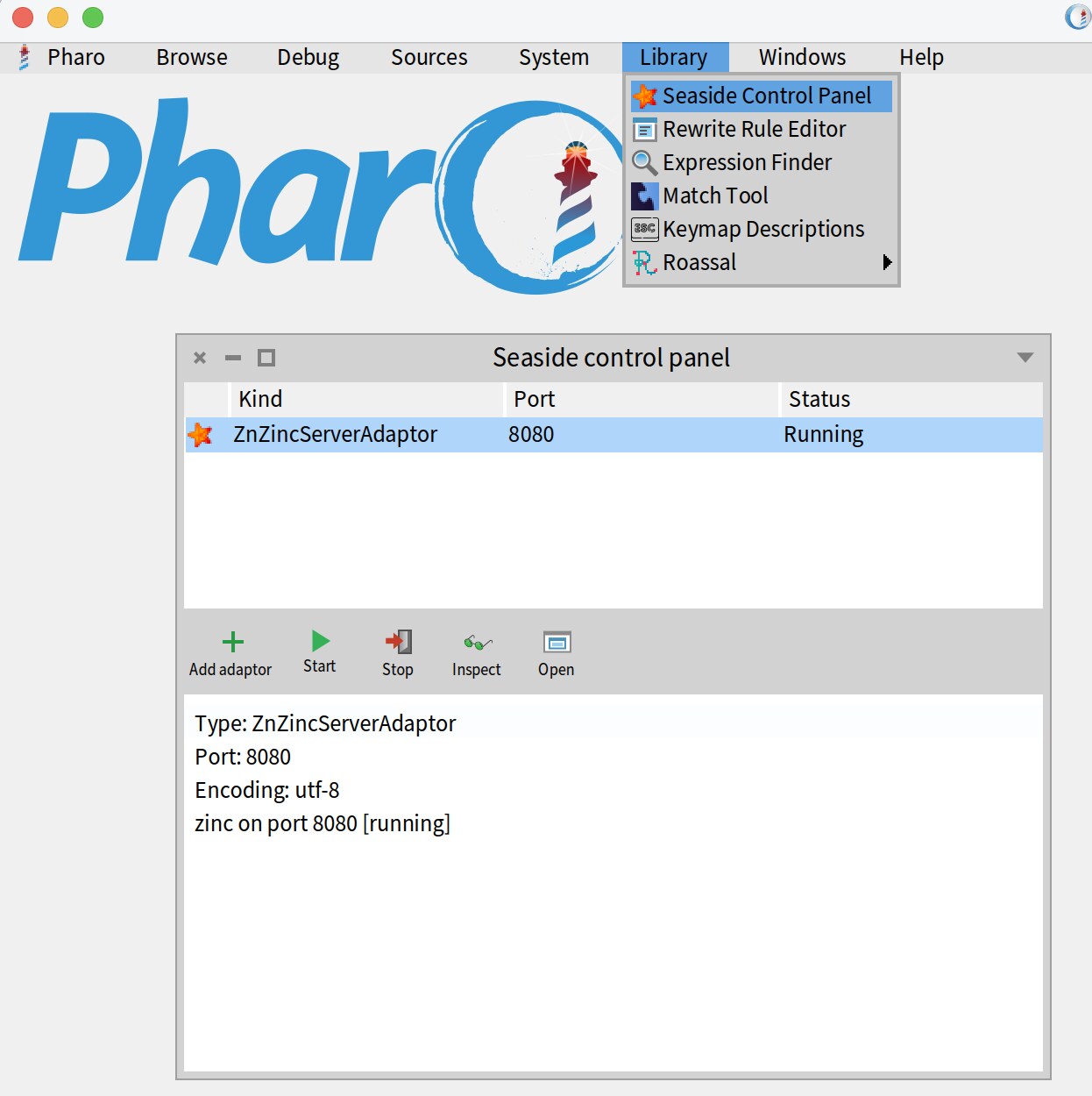This screenshot has width=1092, height=1096.
Task: Minimize the Seaside control panel window
Action: pyautogui.click(x=233, y=358)
